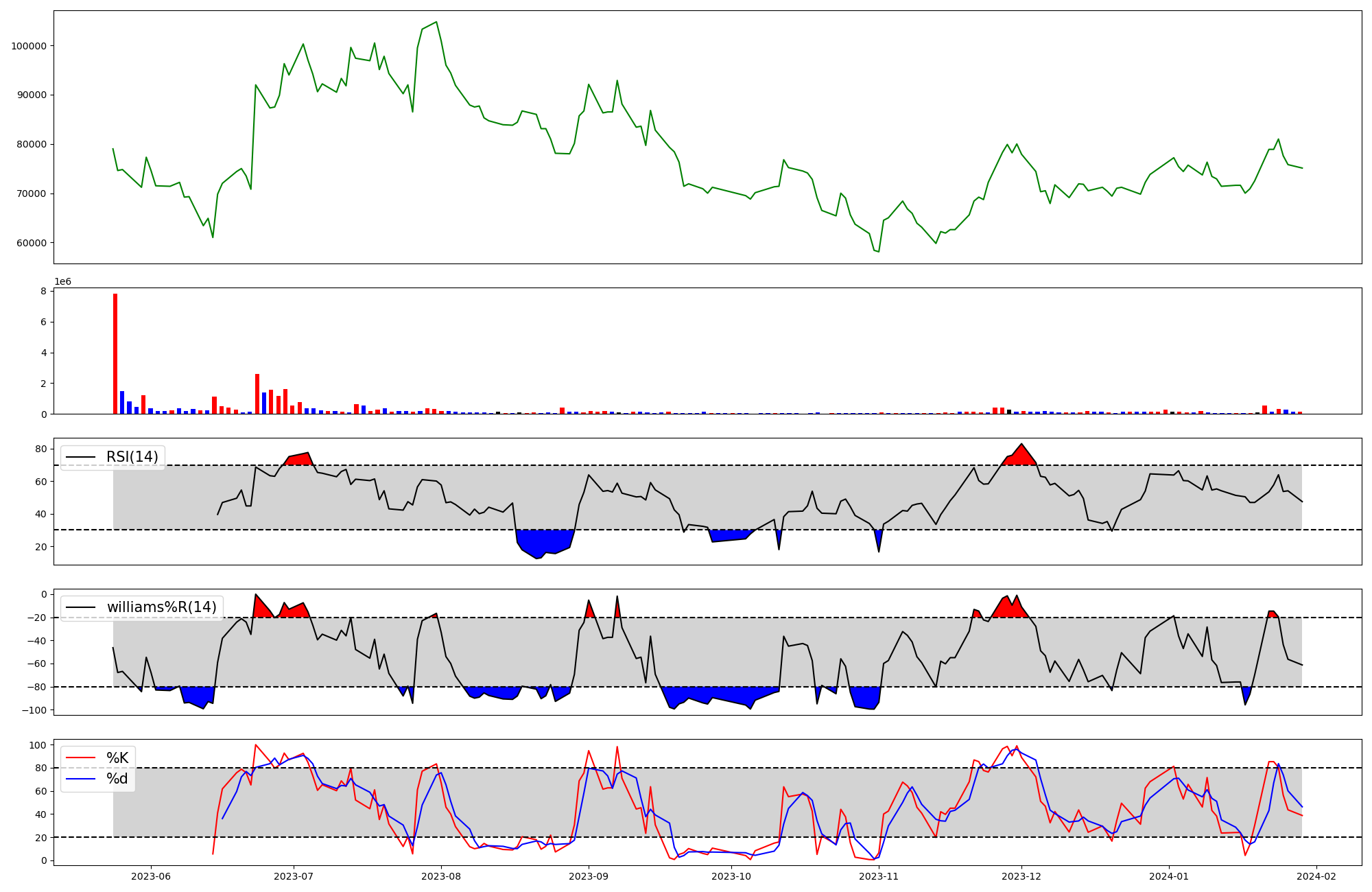Click the 8 tick label on volume axis

[x=43, y=292]
